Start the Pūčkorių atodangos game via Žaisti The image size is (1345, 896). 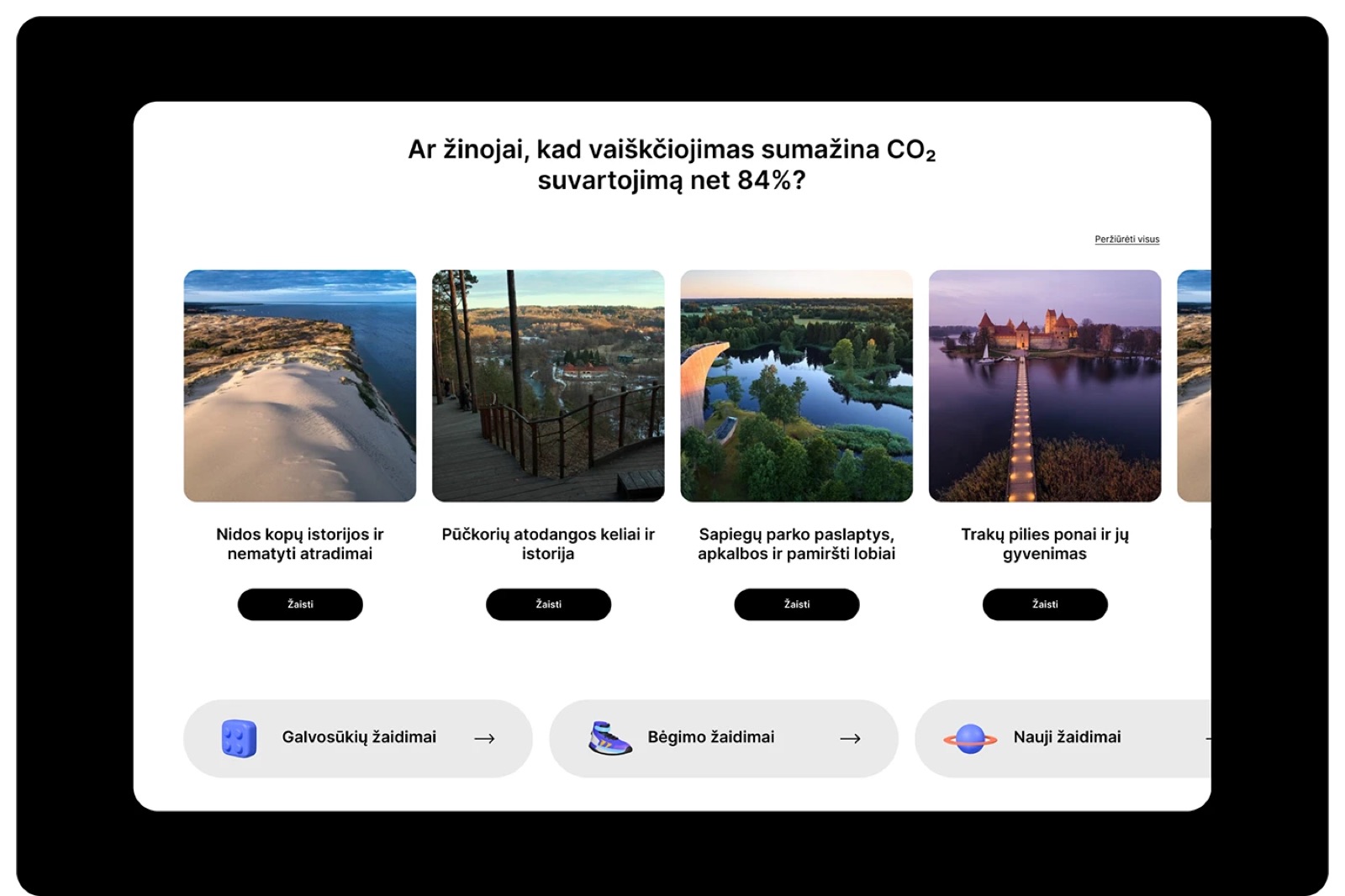[548, 604]
